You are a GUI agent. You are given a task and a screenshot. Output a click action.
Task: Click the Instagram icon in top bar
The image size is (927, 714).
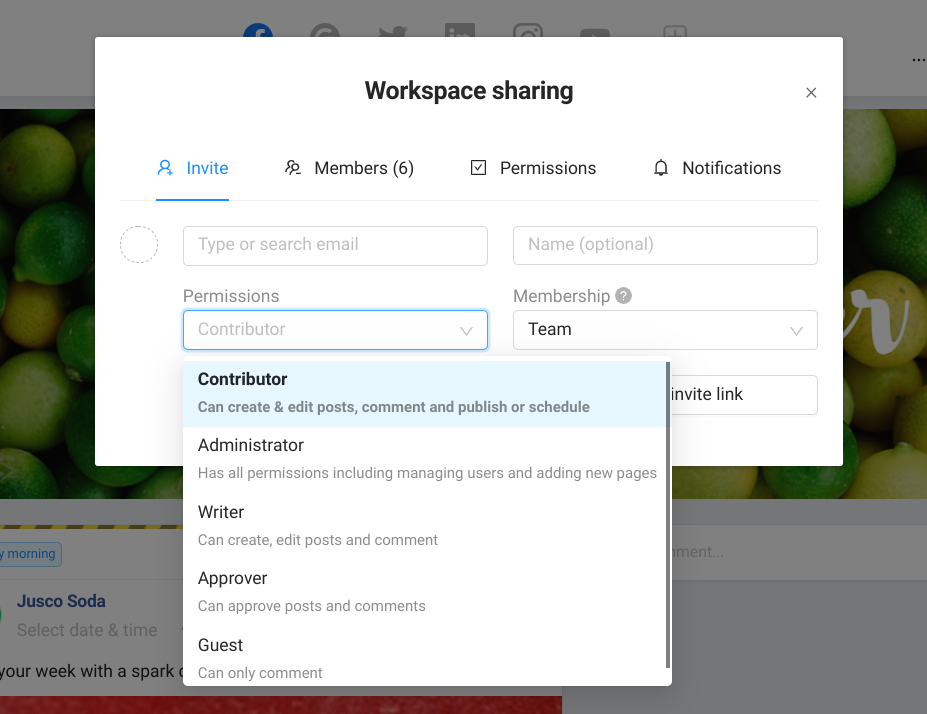527,30
